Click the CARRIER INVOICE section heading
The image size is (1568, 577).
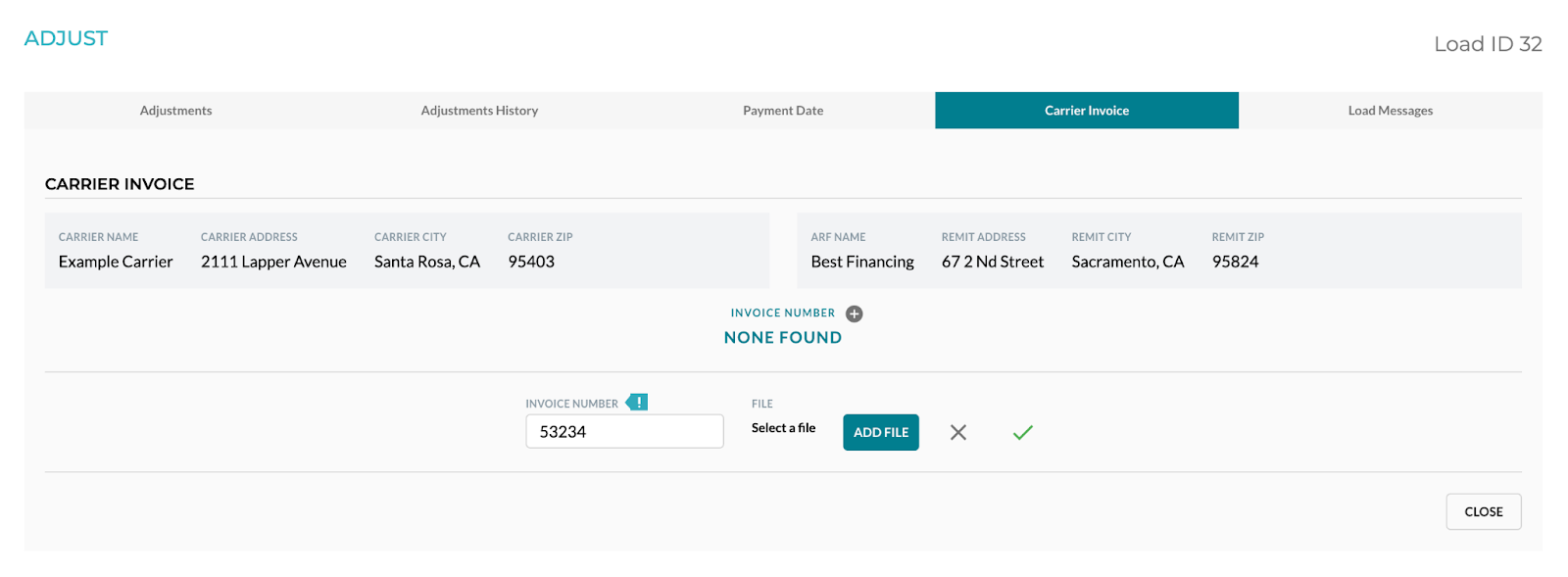[120, 184]
